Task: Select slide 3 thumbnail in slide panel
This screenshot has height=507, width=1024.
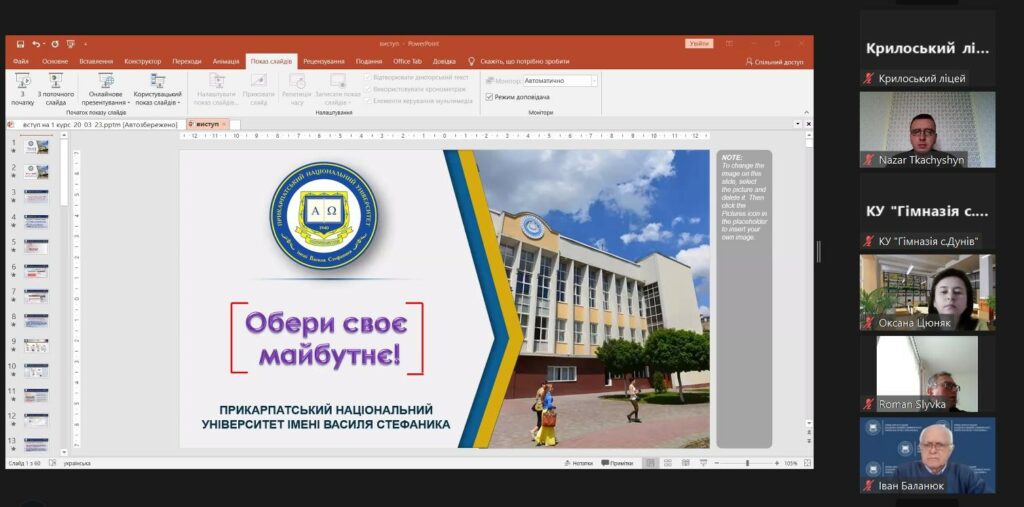Action: [36, 196]
